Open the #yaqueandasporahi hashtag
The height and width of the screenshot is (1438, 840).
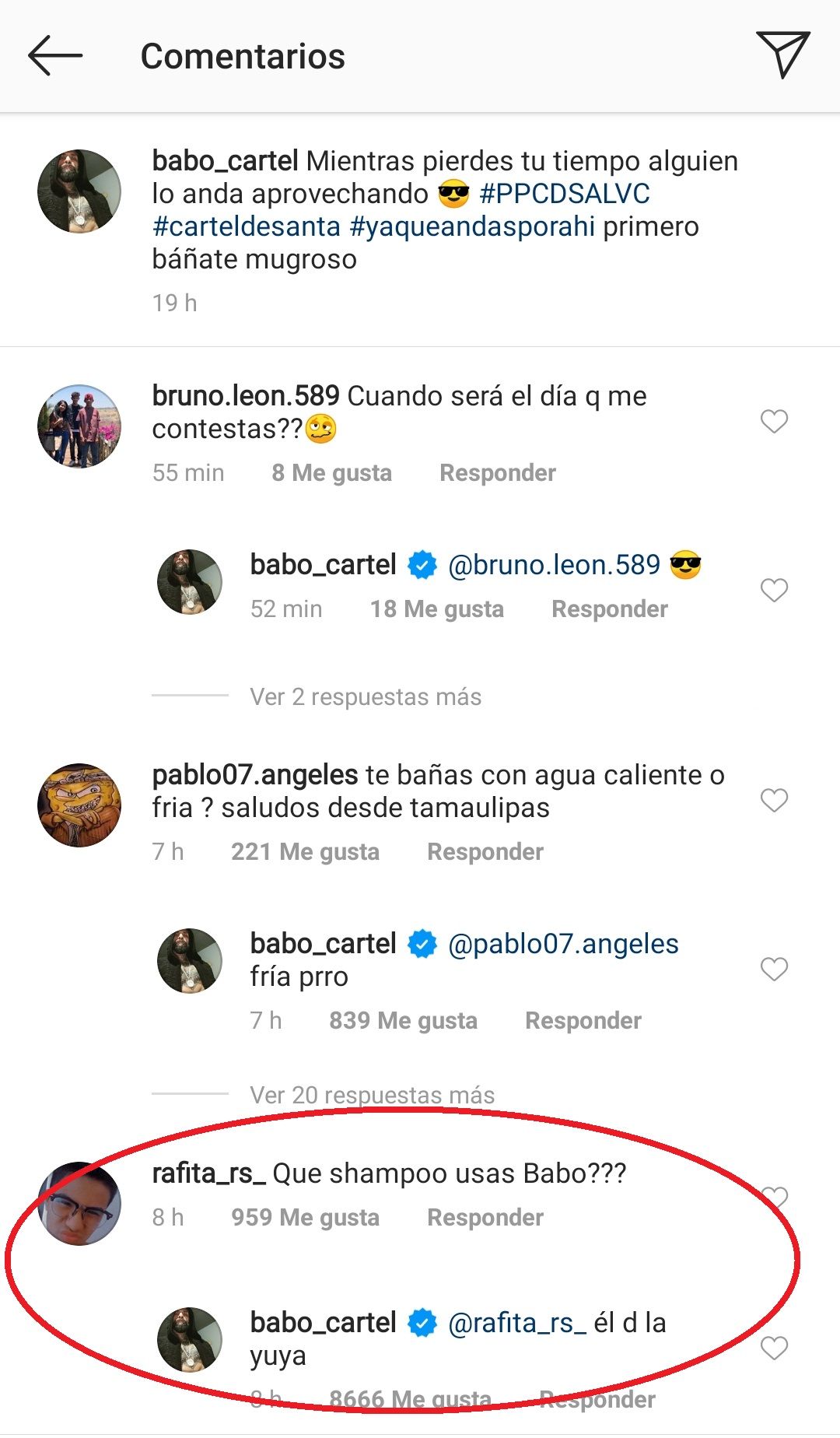pyautogui.click(x=472, y=226)
